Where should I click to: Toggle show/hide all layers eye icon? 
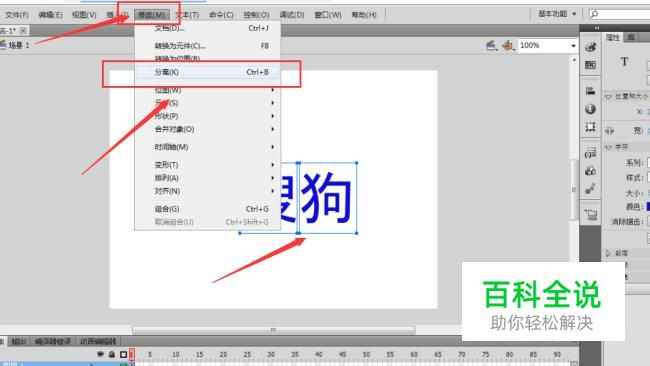click(100, 354)
